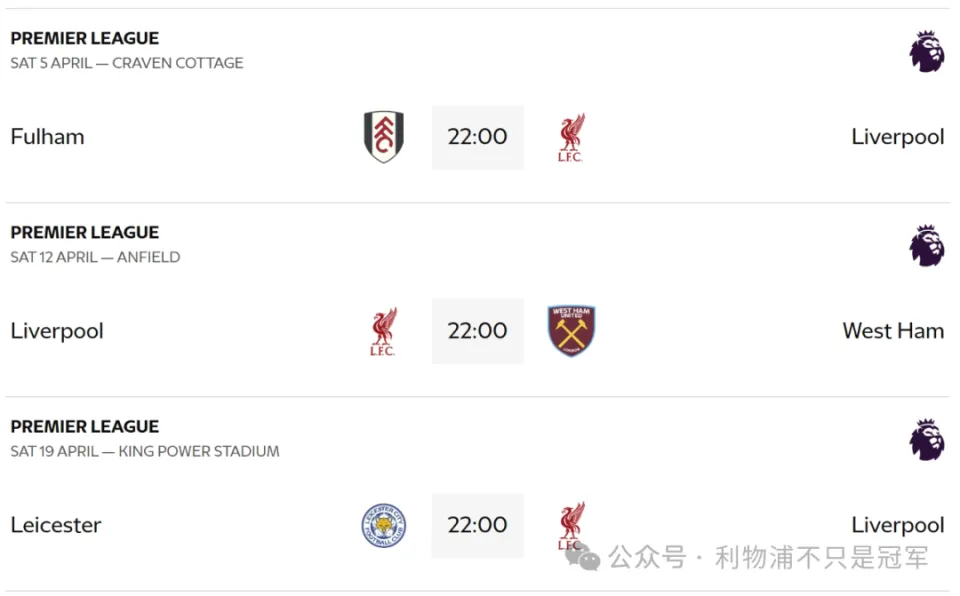The image size is (960, 596).
Task: Click Liverpool crest in the Leicester fixture
Action: click(571, 526)
